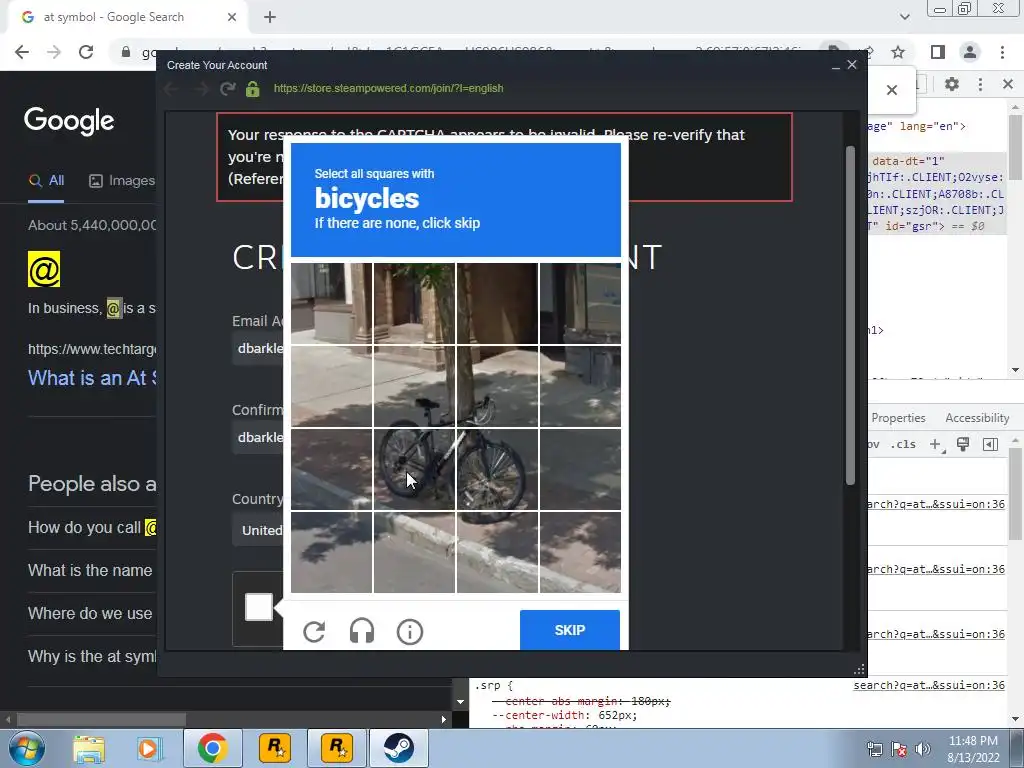Click the Steam window vertical scrollbar
The image size is (1024, 768).
coord(850,315)
